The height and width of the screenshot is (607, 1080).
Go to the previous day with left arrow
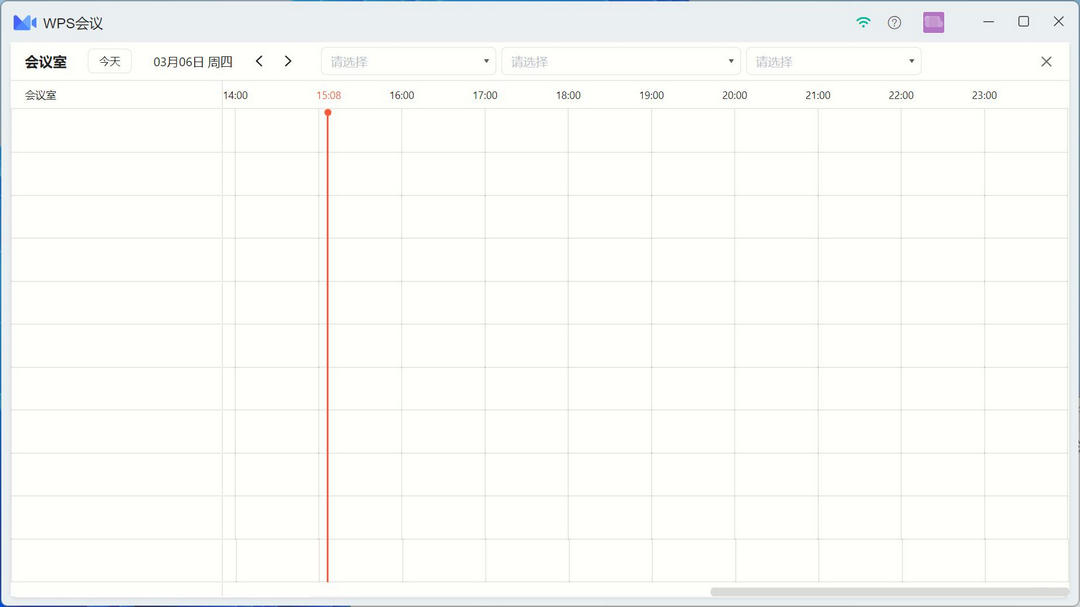pos(259,60)
